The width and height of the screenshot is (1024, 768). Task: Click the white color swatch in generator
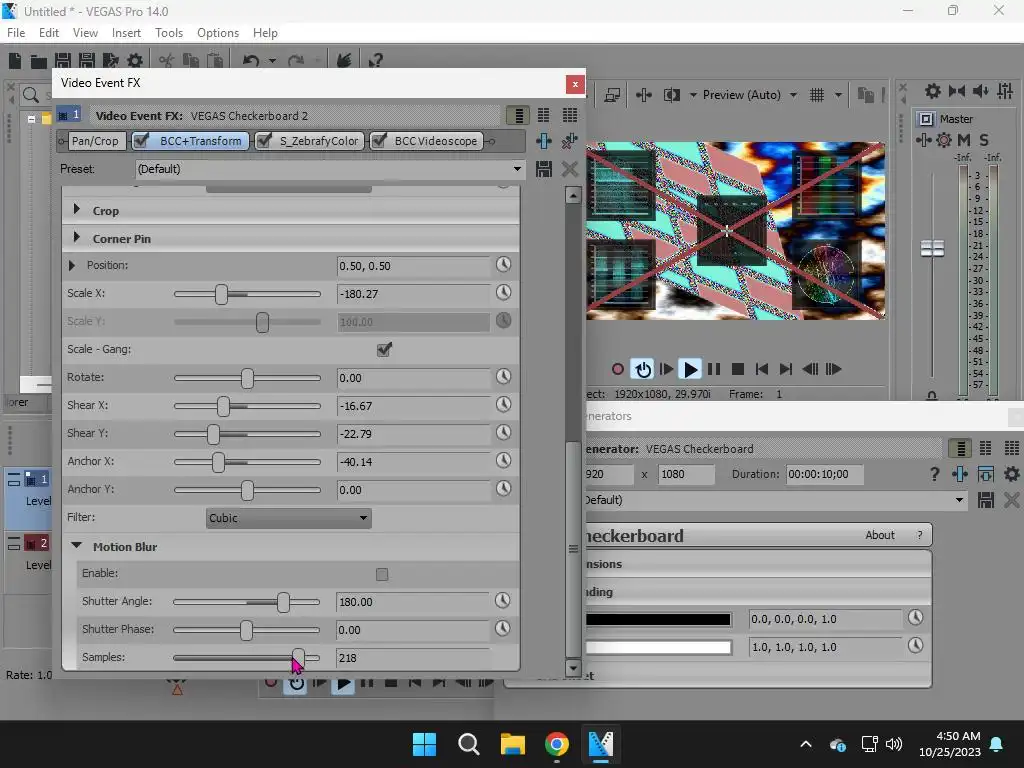click(x=658, y=647)
